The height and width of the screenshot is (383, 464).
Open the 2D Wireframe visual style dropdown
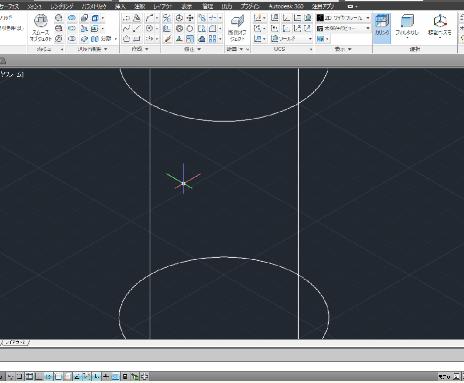pos(343,18)
